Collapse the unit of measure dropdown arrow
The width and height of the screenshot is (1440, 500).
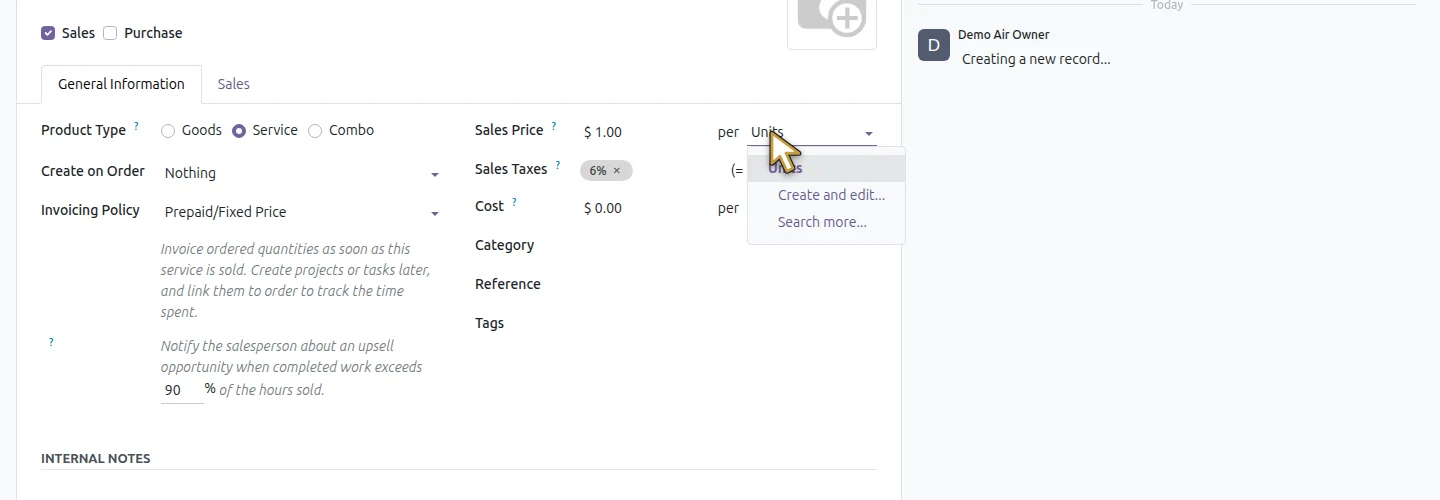click(868, 133)
